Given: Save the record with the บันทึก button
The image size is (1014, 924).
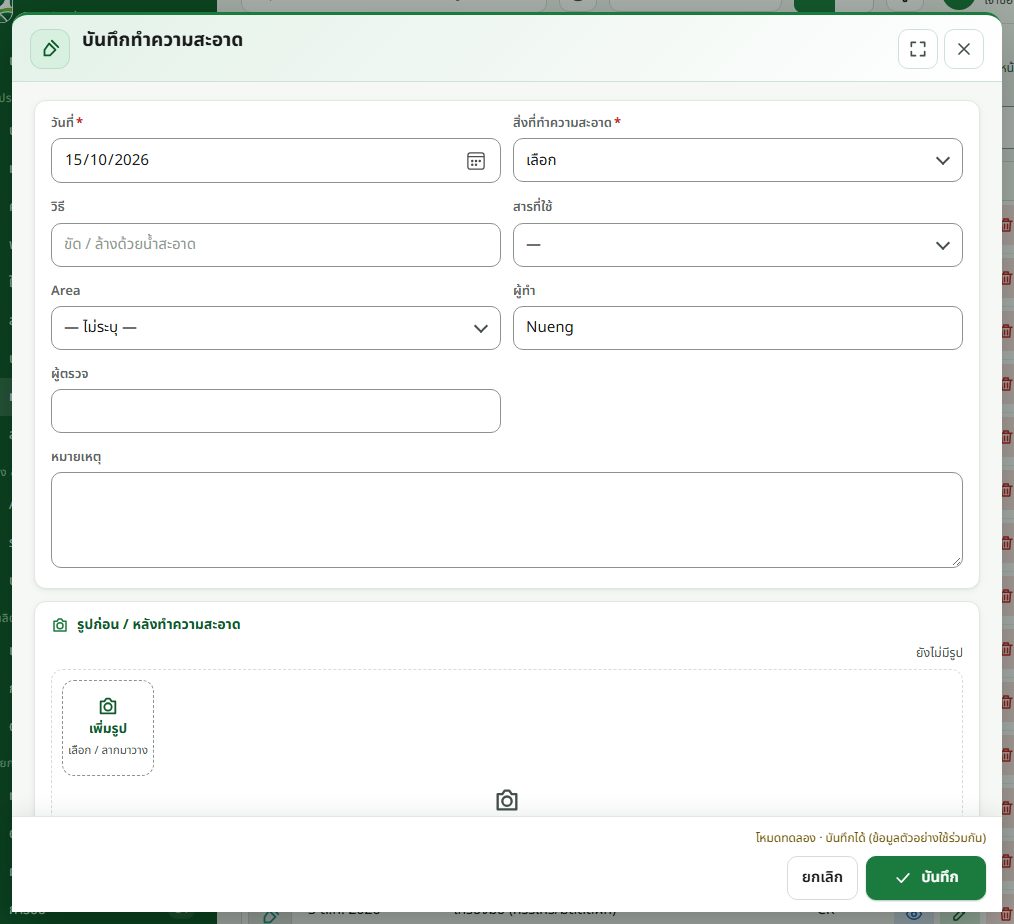Looking at the screenshot, I should (x=925, y=877).
